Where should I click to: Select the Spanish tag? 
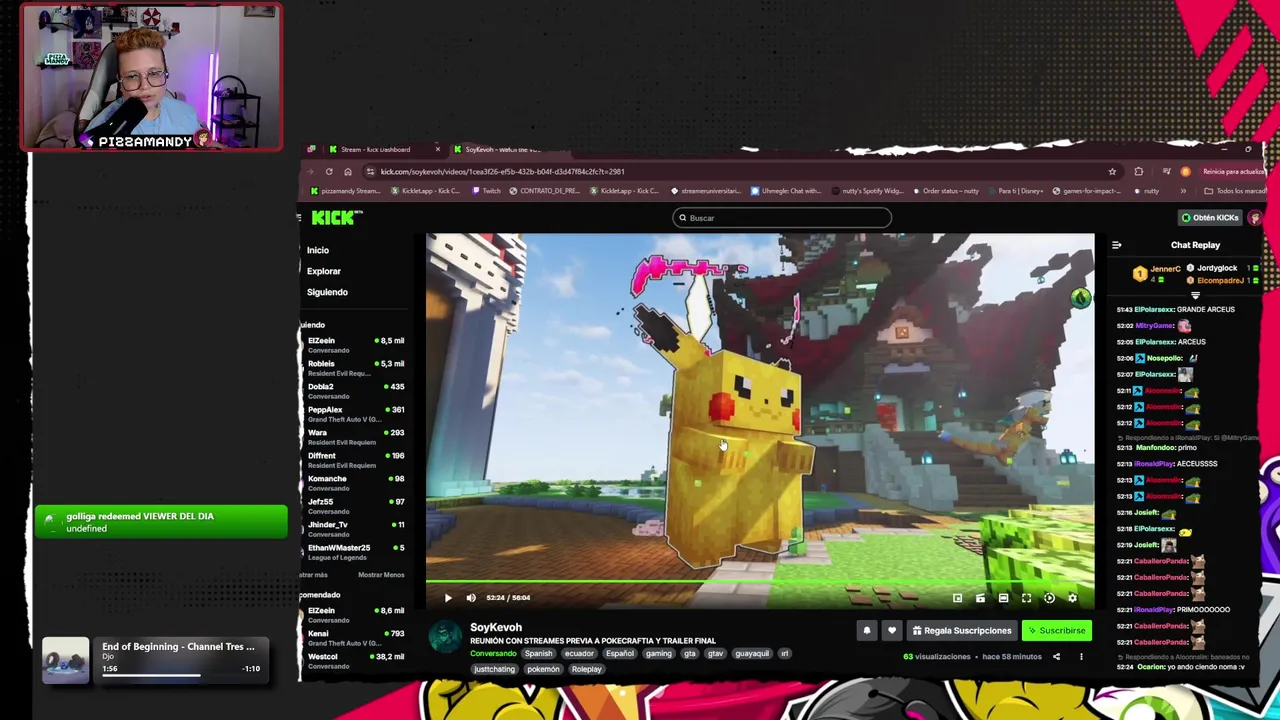[x=538, y=654]
